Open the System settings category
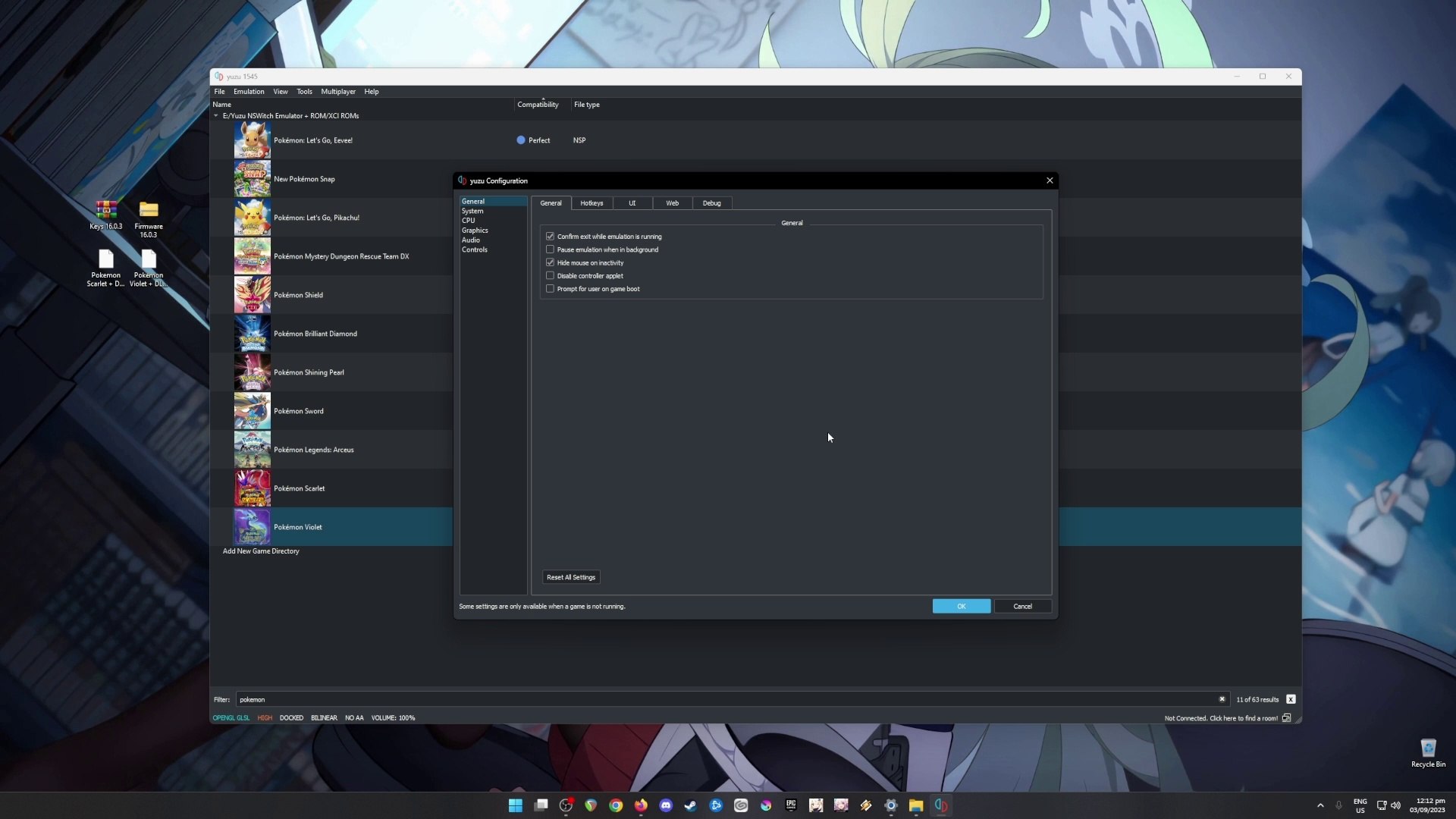The height and width of the screenshot is (819, 1456). (473, 211)
